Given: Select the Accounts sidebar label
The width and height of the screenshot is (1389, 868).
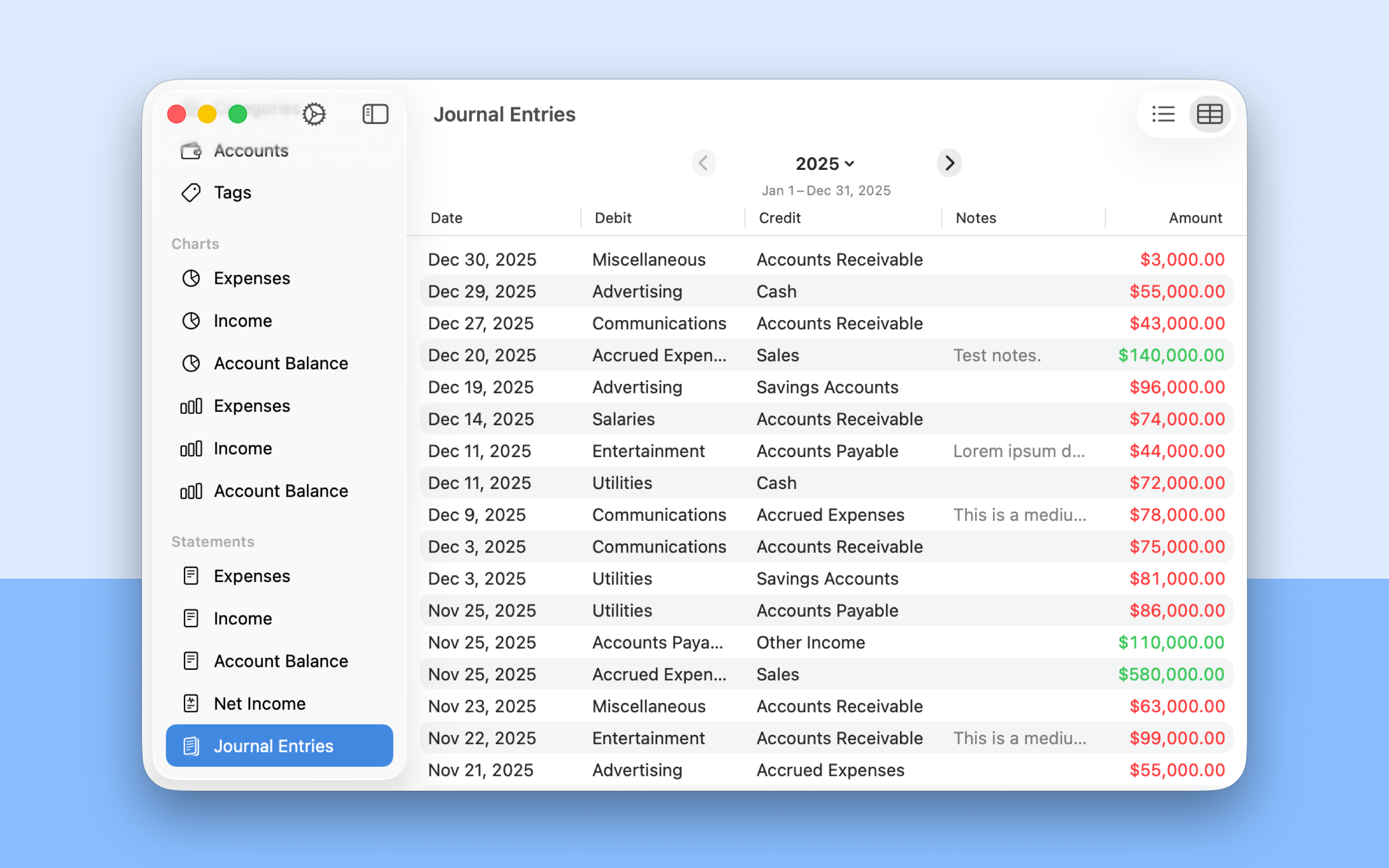Looking at the screenshot, I should coord(251,150).
